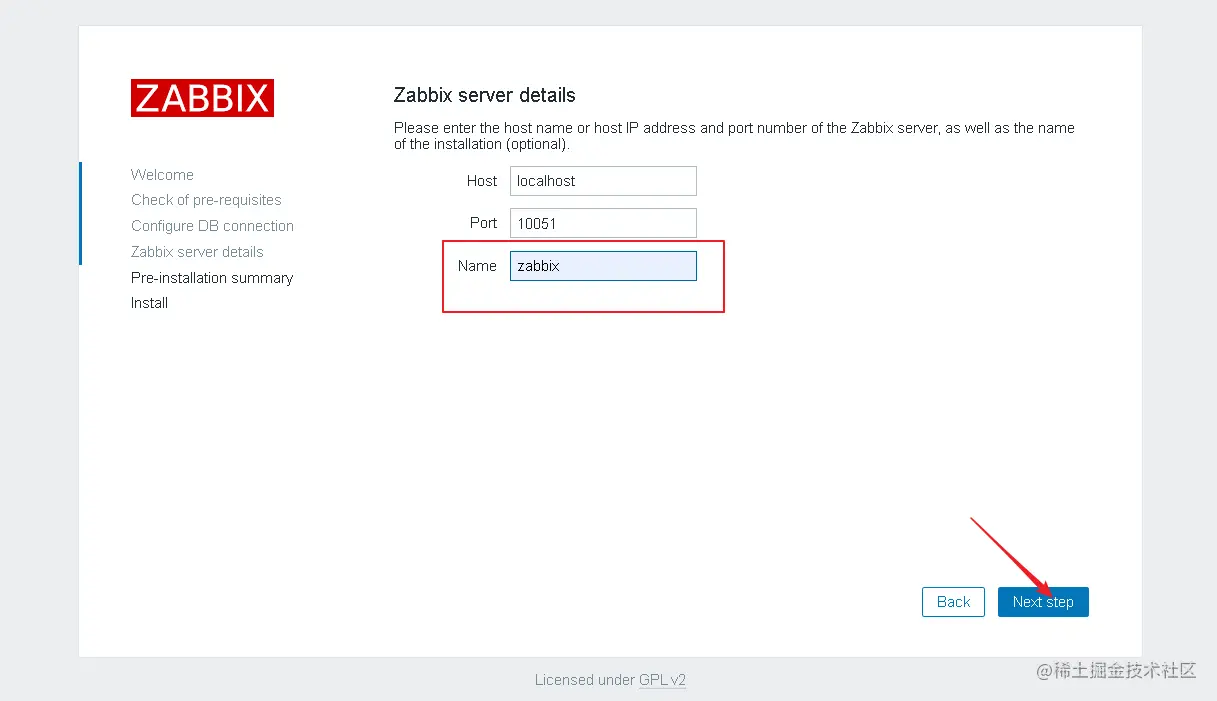The image size is (1217, 701).
Task: Click the 'Licensed under' footer text
Action: click(585, 680)
